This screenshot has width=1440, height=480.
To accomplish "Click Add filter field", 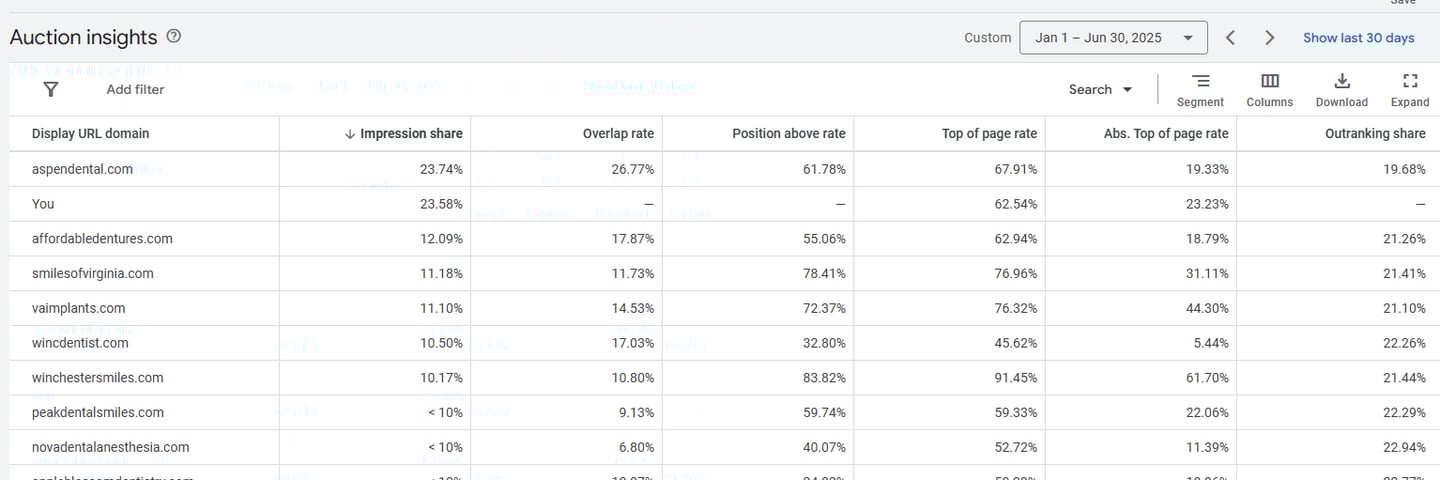I will point(135,89).
